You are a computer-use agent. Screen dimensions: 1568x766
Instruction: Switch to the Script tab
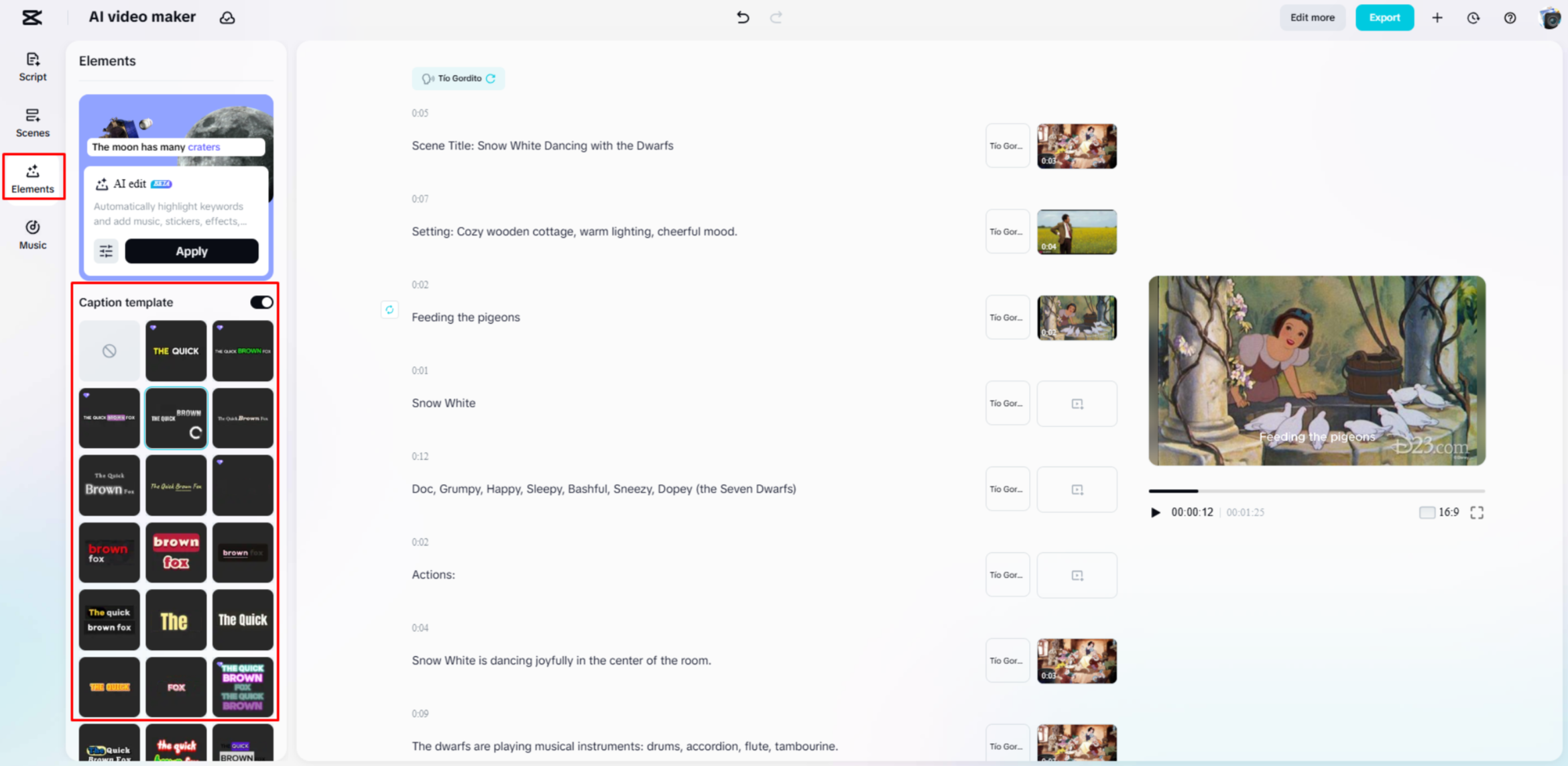tap(32, 66)
